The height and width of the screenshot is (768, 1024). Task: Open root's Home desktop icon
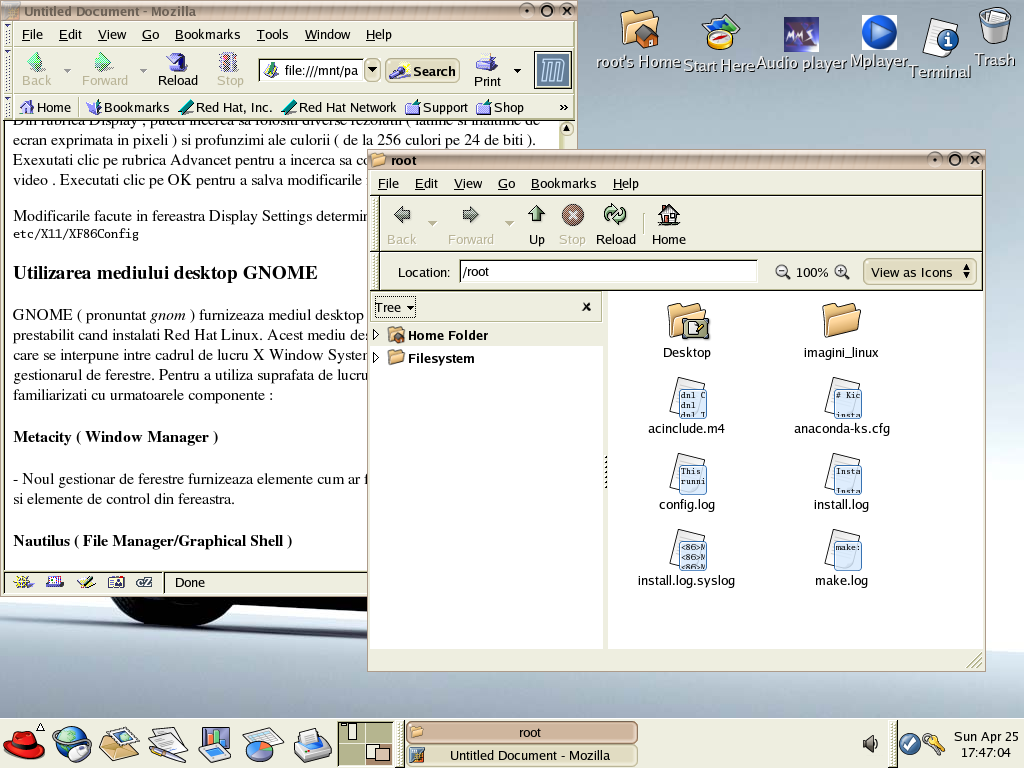(639, 29)
